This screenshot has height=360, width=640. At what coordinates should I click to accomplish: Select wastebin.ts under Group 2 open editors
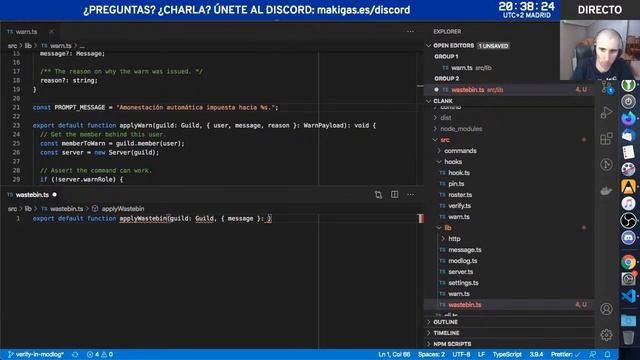(509, 90)
